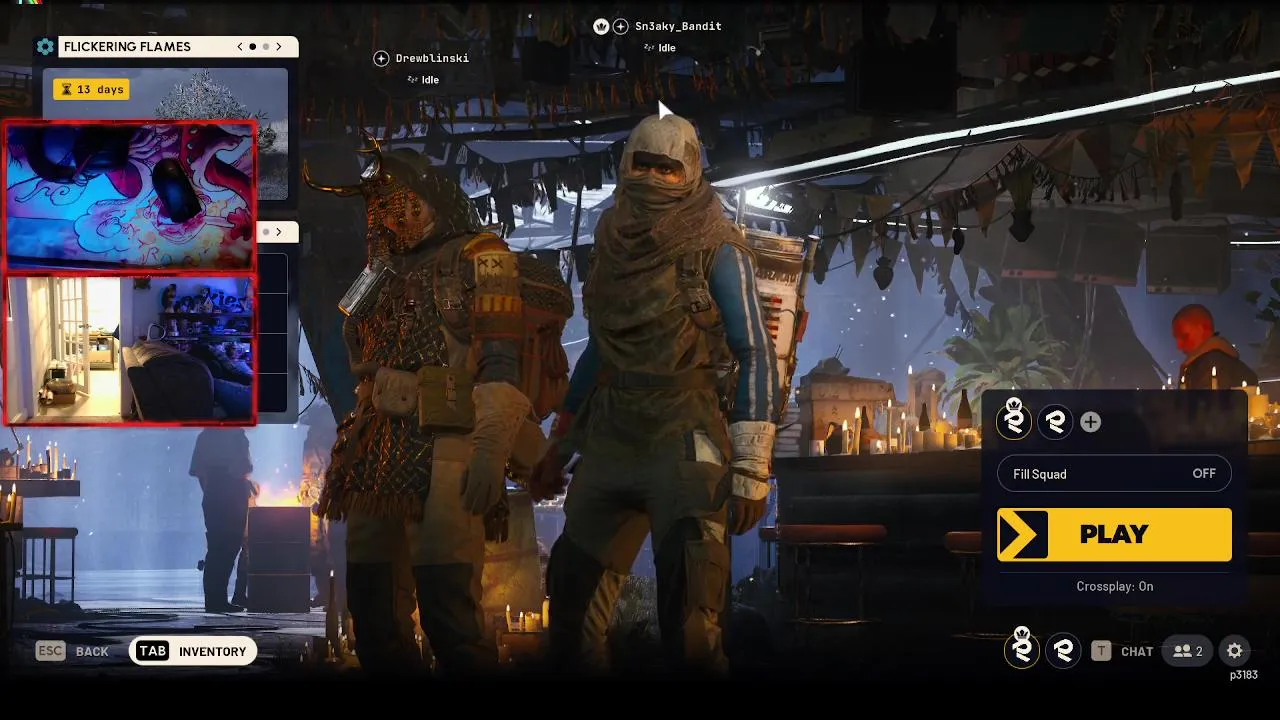Select the Sn3aky_Bandit player name tag
The width and height of the screenshot is (1280, 720).
[678, 26]
